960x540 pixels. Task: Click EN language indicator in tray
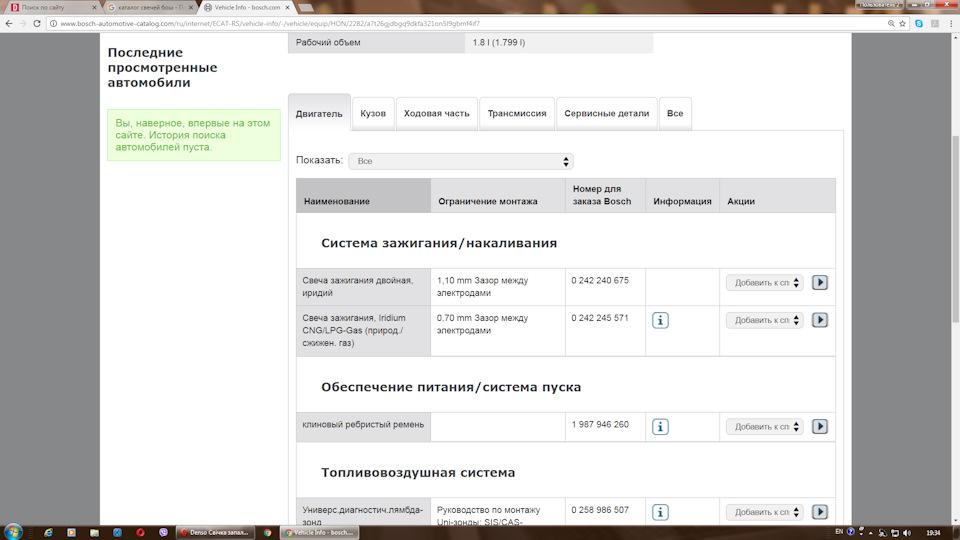pos(839,531)
